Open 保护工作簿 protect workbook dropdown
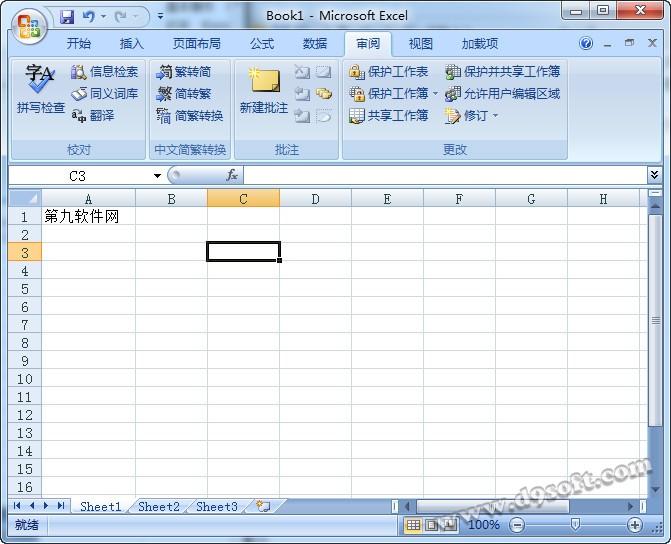Screen dimensions: 671x544 pos(435,94)
